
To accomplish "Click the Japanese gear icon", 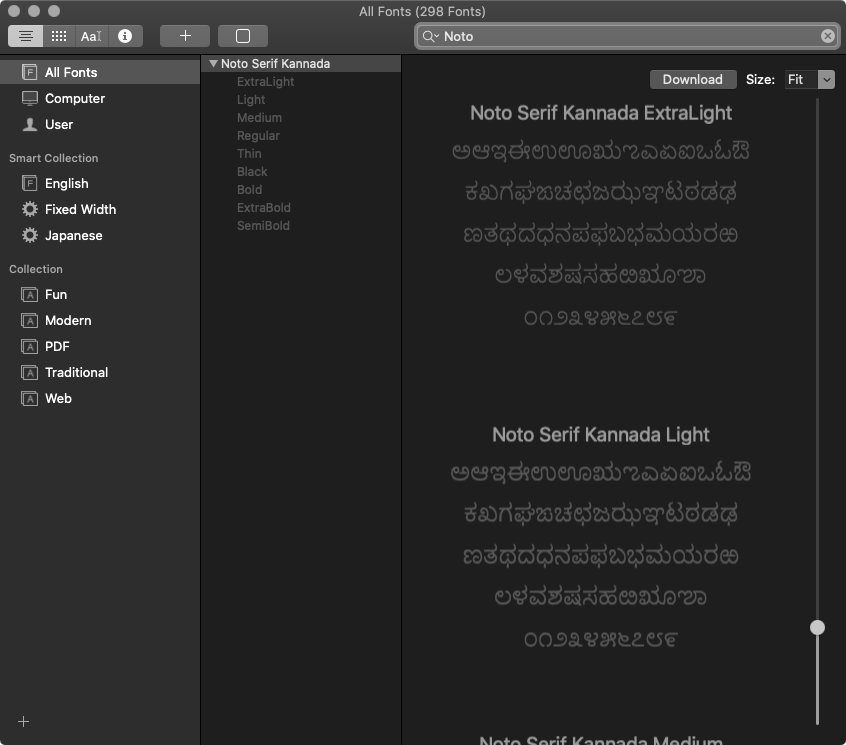I will (30, 235).
